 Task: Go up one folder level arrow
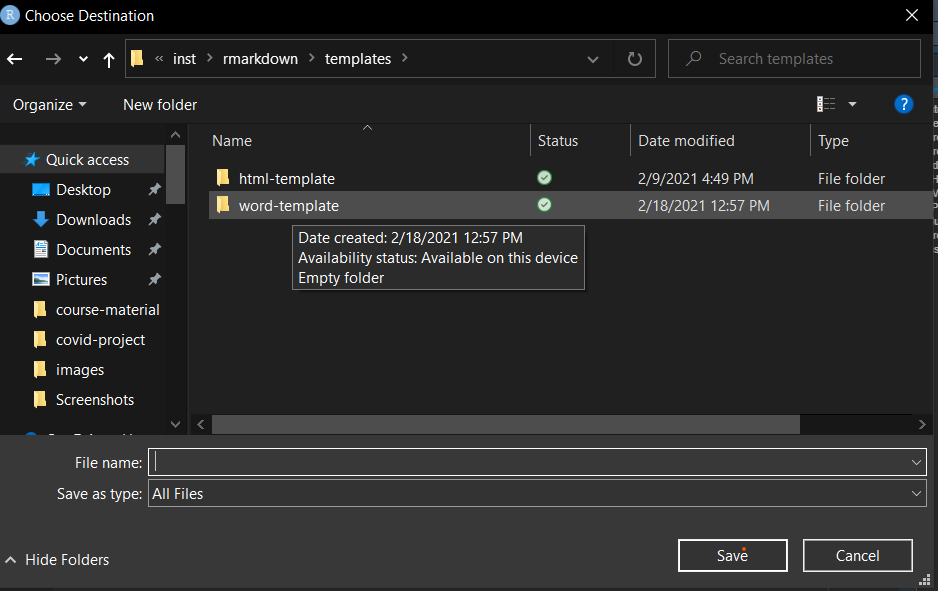[109, 59]
